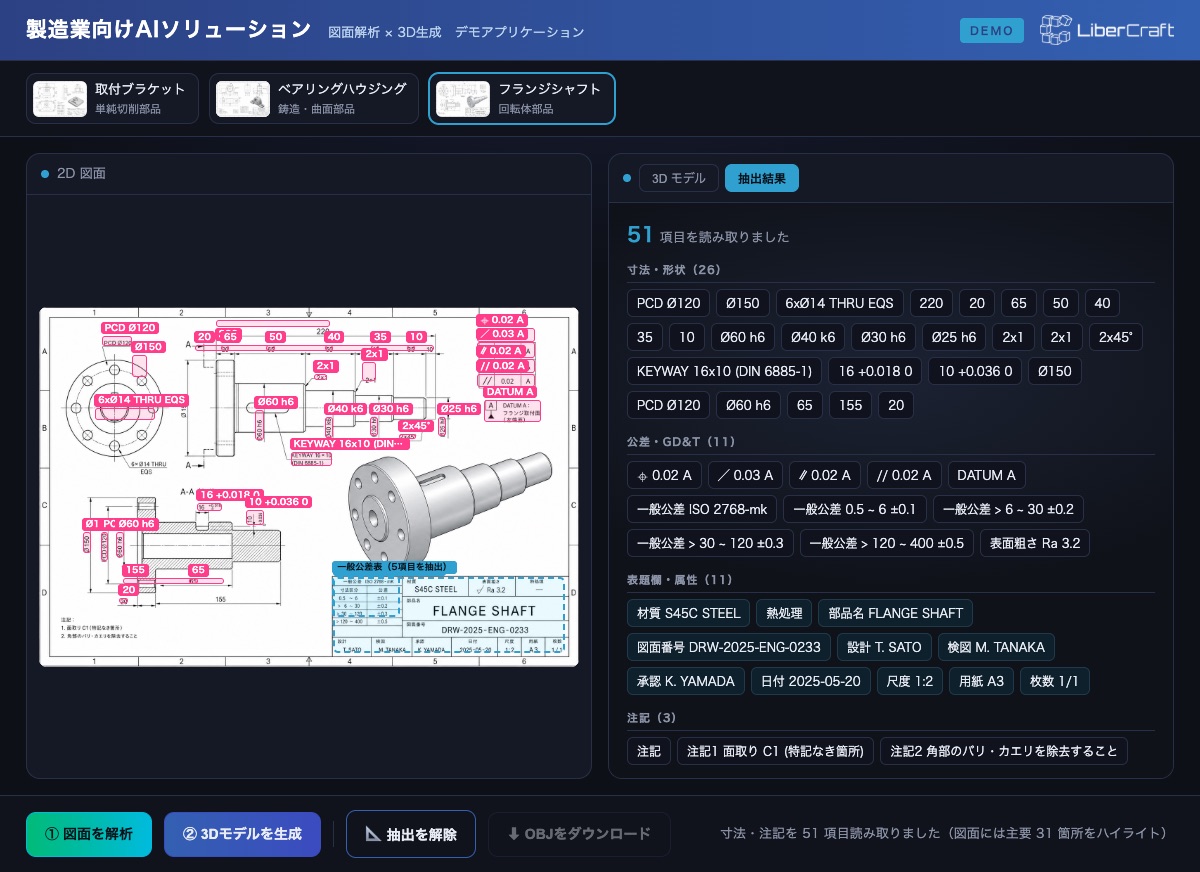This screenshot has height=872, width=1200.
Task: Click the LiberCraft logo icon
Action: tap(1055, 30)
